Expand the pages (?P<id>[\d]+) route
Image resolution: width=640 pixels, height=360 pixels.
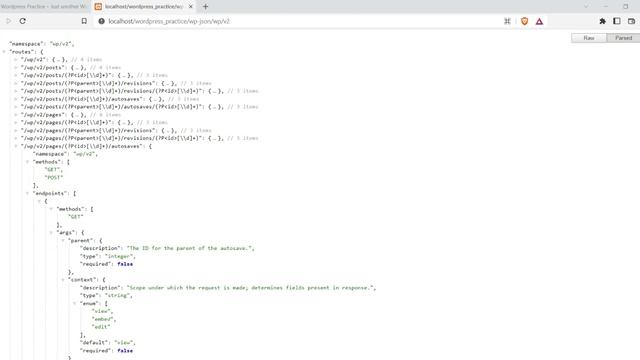16,122
